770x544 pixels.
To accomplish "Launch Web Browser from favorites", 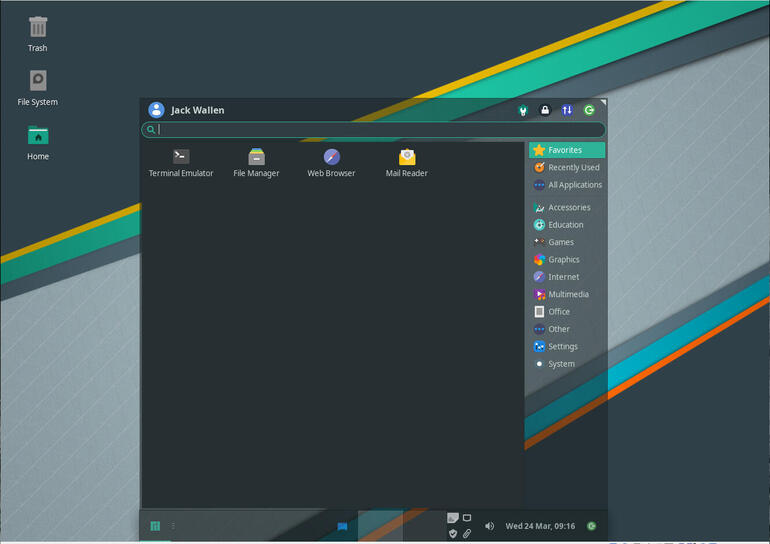I will (x=331, y=163).
